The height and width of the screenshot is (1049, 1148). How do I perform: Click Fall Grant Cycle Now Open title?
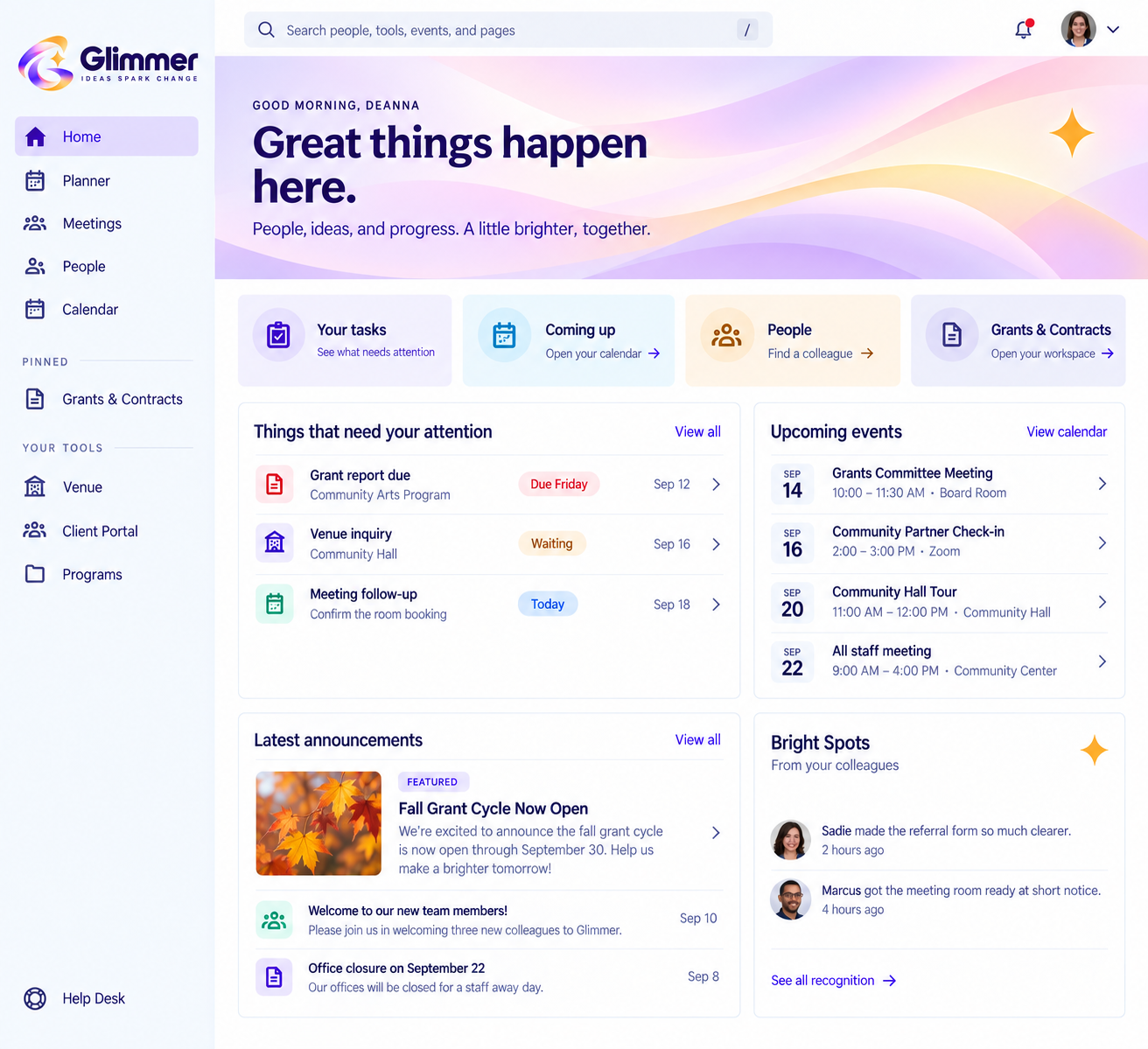coord(493,808)
